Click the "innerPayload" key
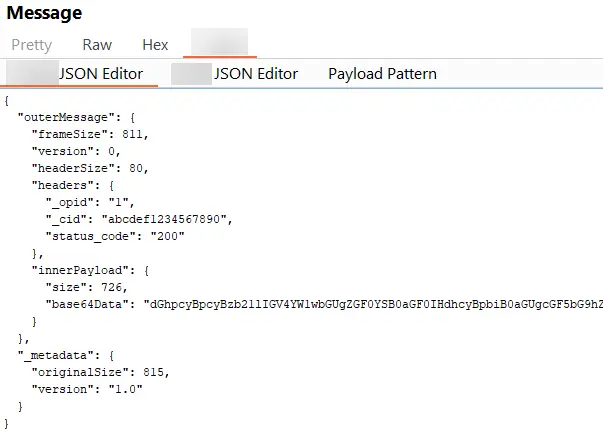Screen dimensions: 603x433 click(x=80, y=270)
